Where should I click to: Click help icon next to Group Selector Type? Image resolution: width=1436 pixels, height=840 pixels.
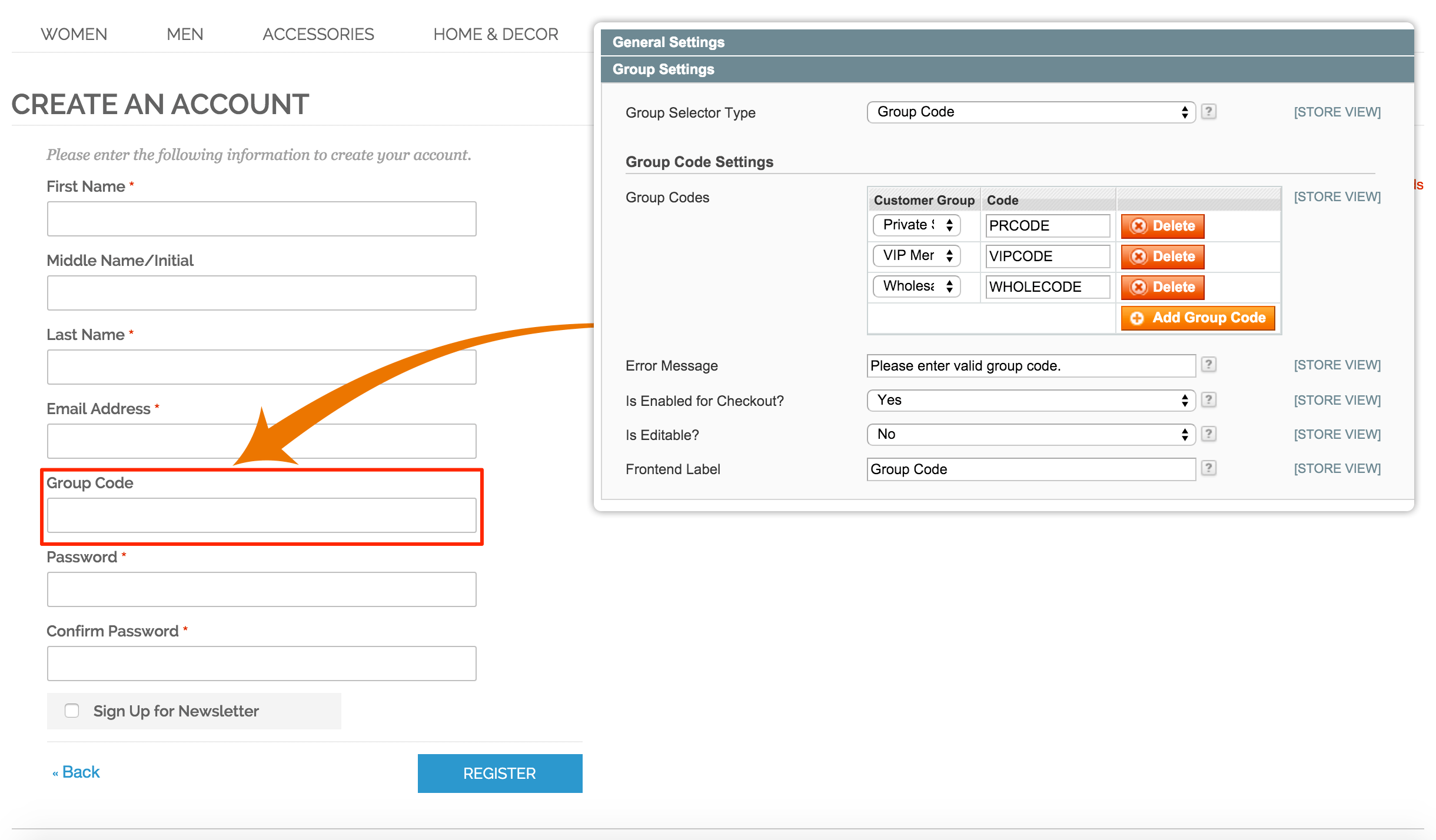(1208, 112)
